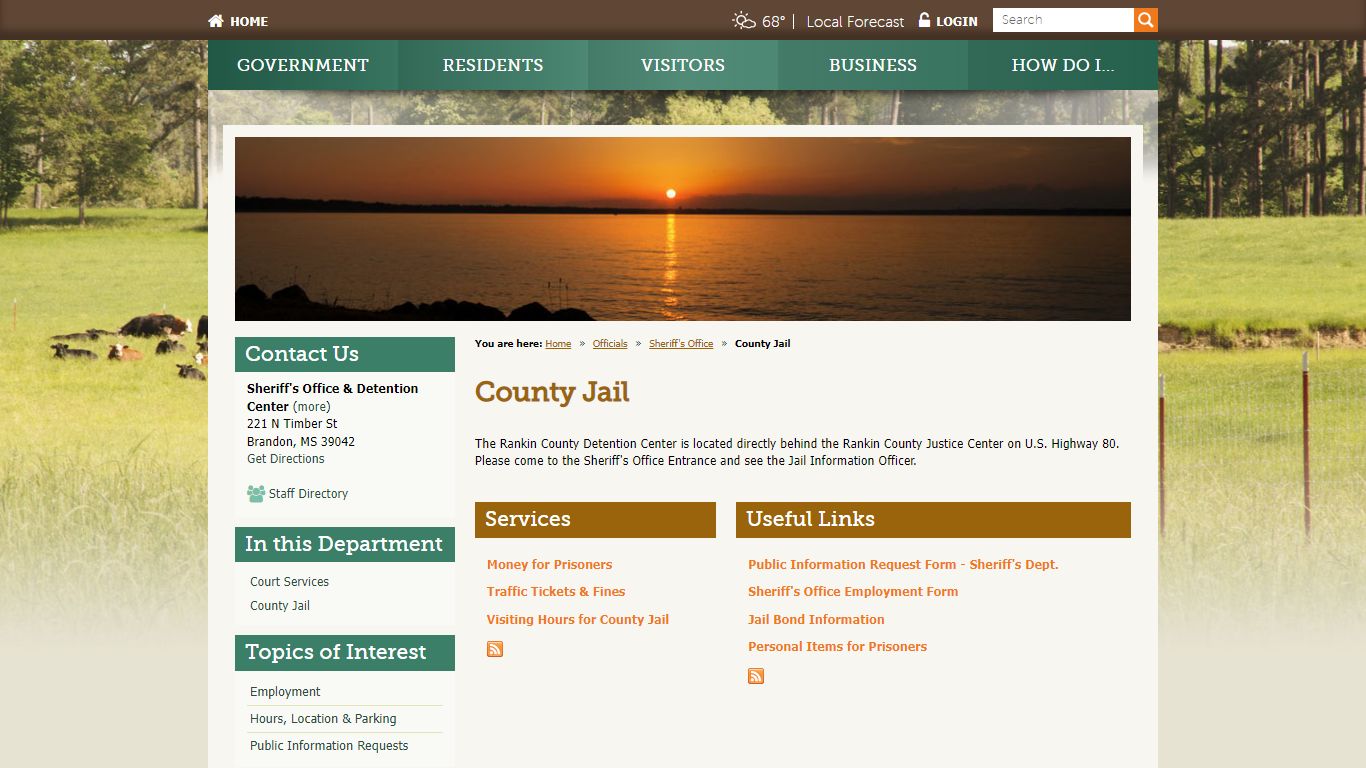The image size is (1366, 768).
Task: Click the Staff Directory people icon
Action: point(256,493)
